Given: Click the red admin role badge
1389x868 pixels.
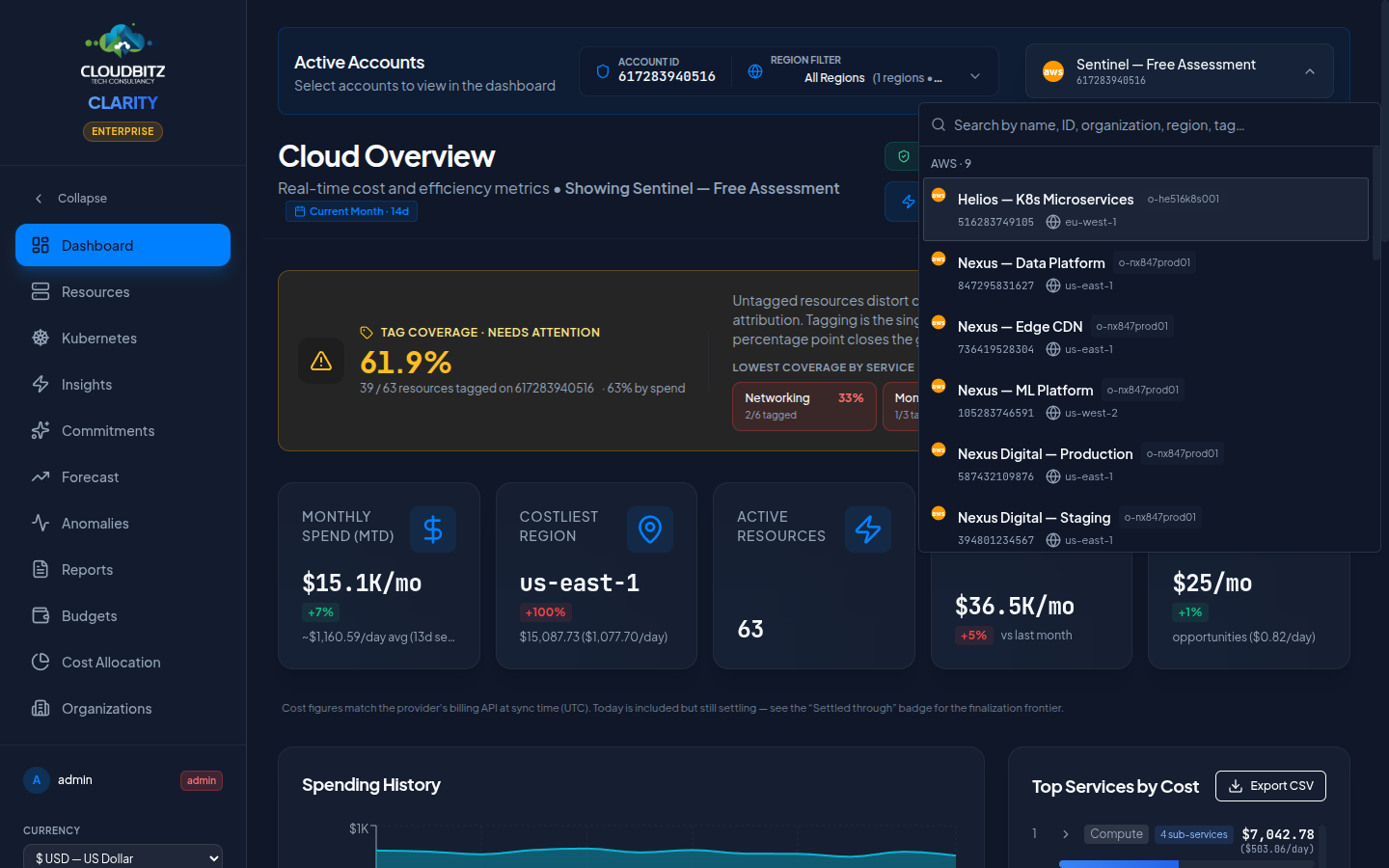Looking at the screenshot, I should point(202,780).
